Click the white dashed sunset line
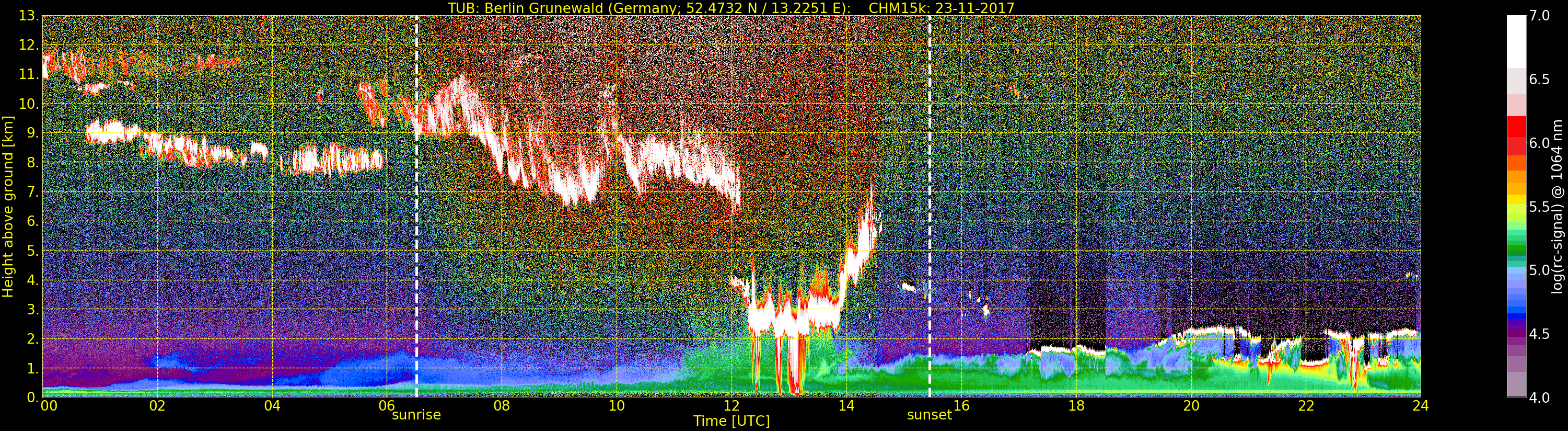1568x431 pixels. pos(930,207)
